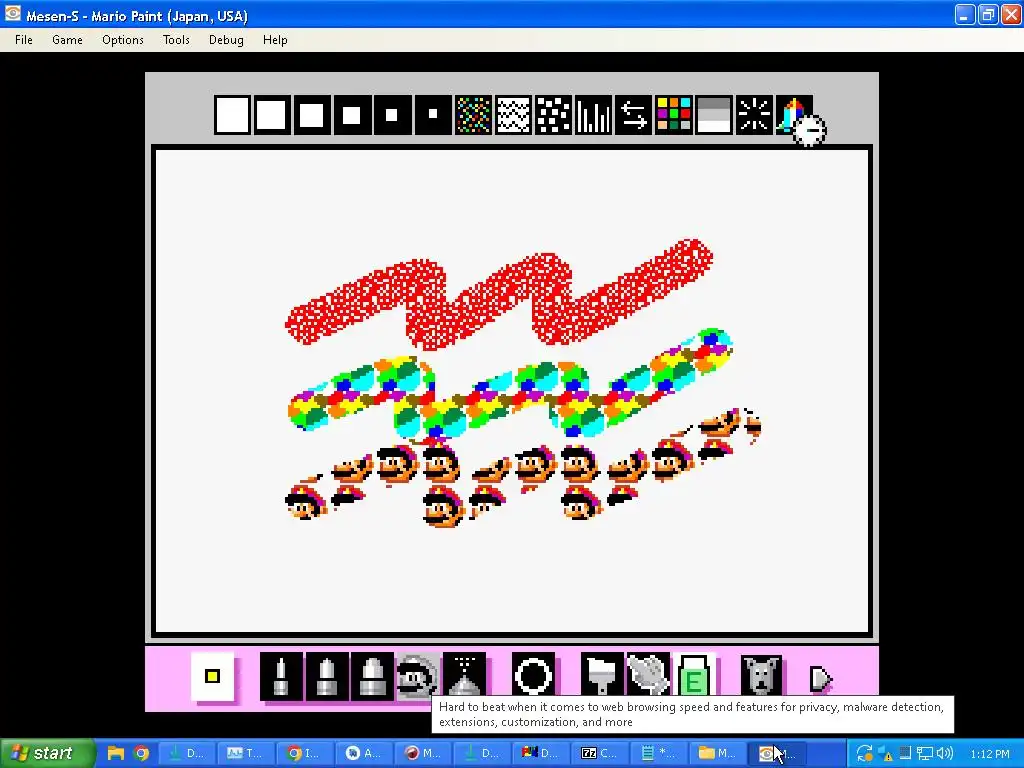Click the Windows Start button

tap(48, 753)
